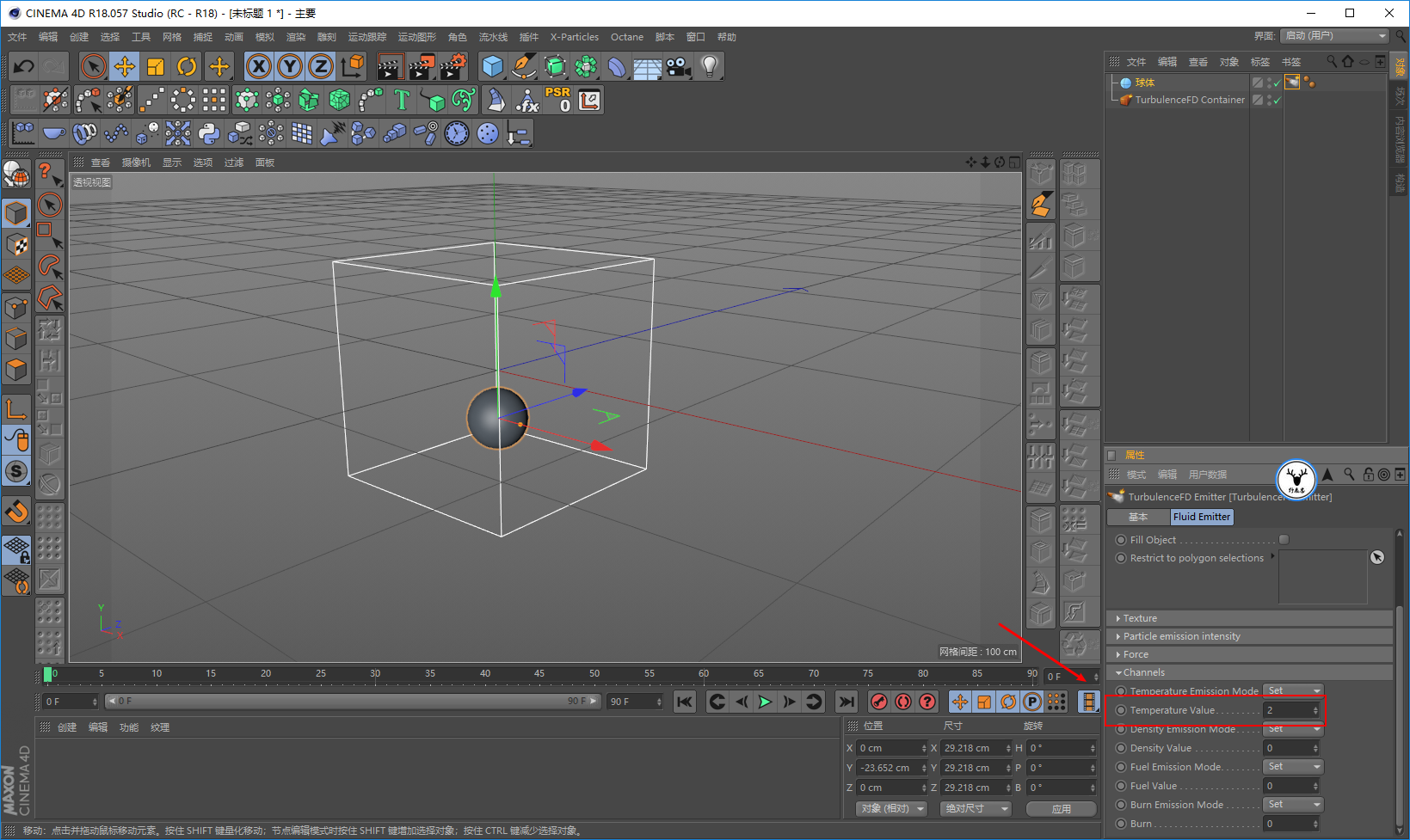Toggle the Z axis lock

coord(321,66)
